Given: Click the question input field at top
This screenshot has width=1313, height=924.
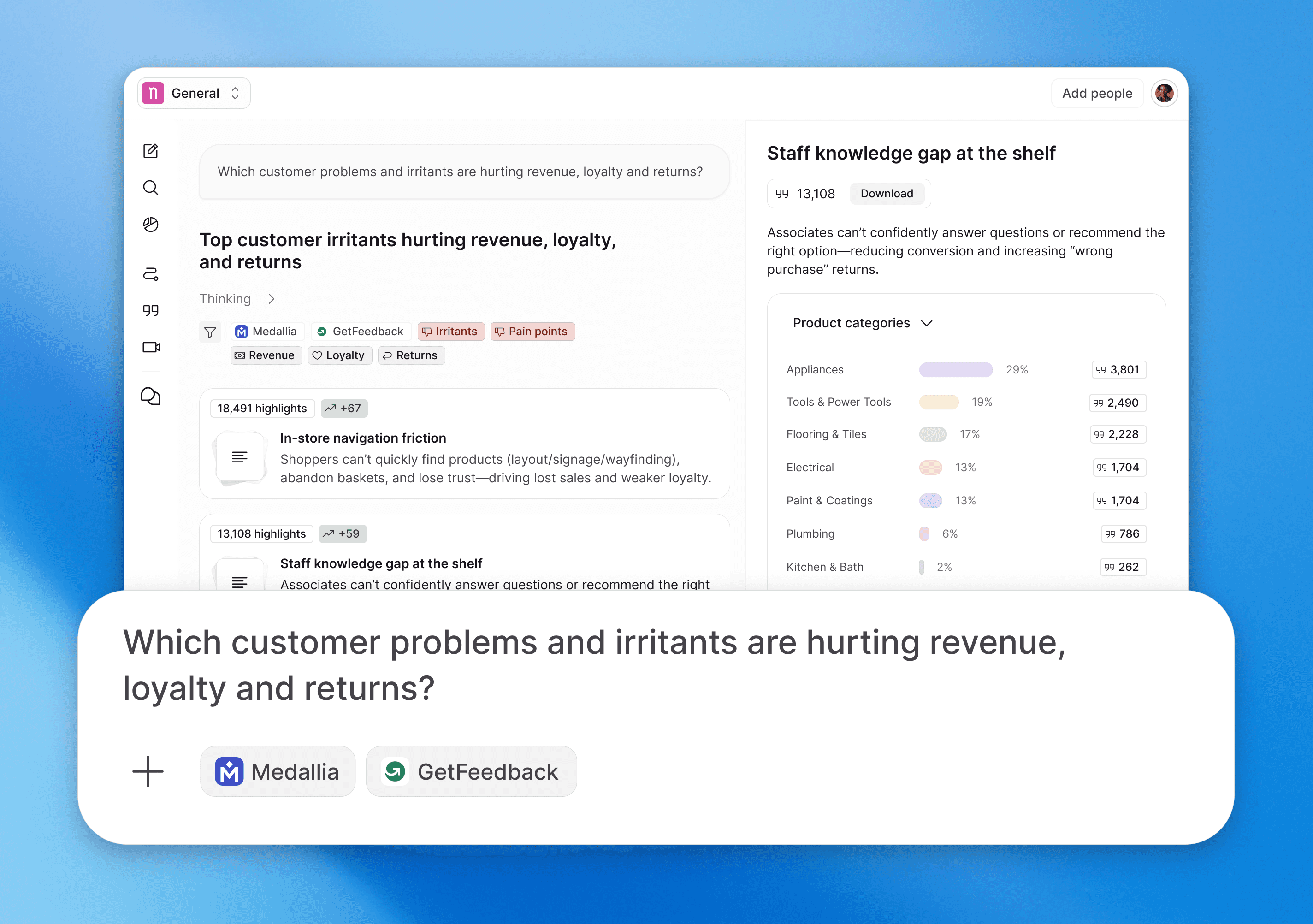Looking at the screenshot, I should coord(464,172).
